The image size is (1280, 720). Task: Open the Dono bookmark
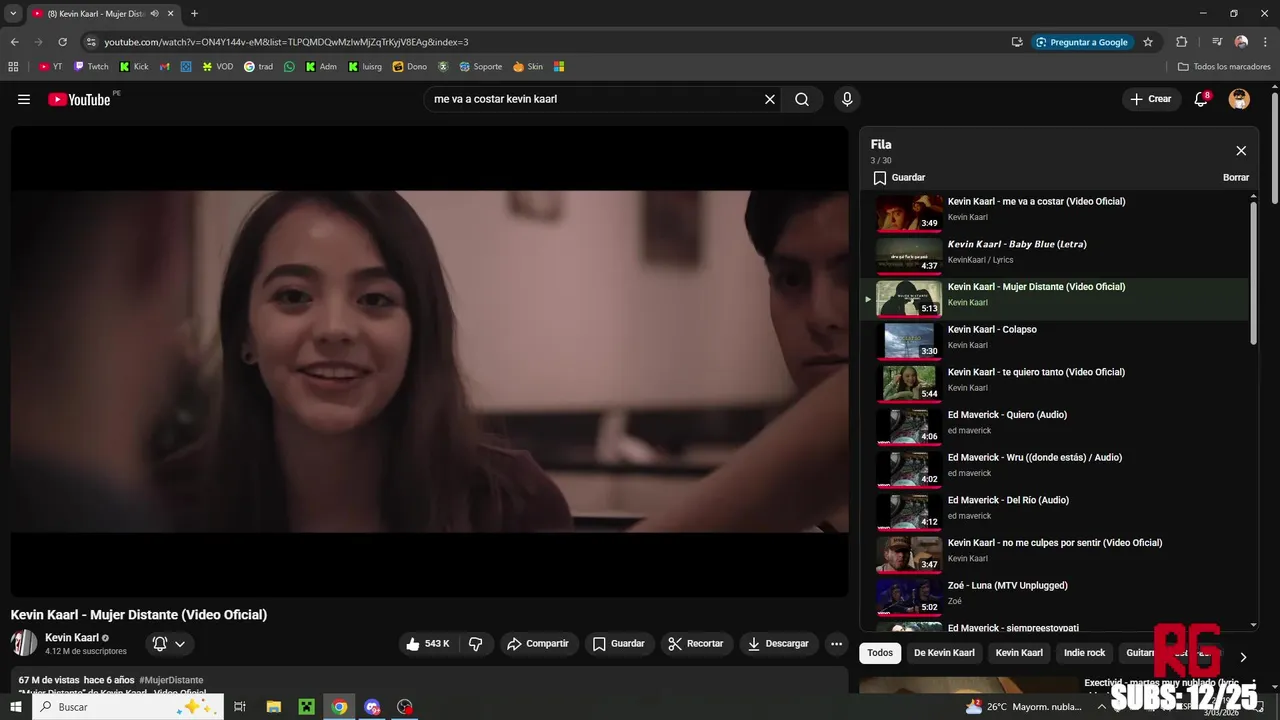[x=410, y=67]
